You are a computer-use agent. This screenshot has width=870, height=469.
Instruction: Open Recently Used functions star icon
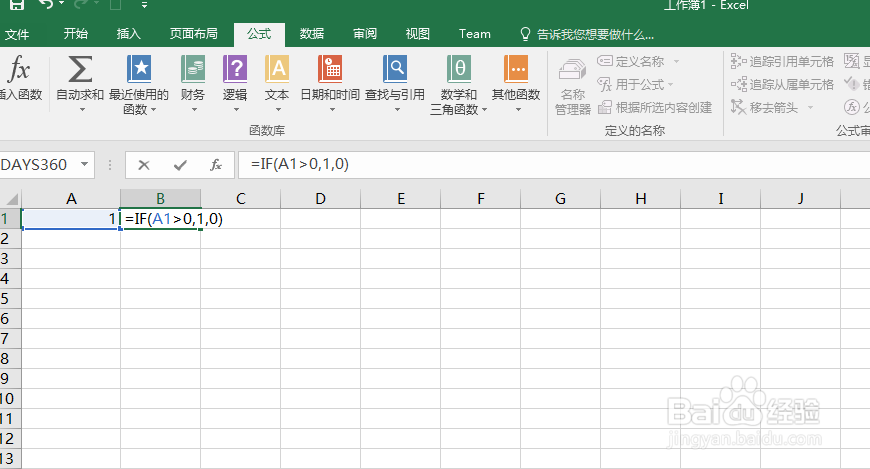pos(139,69)
